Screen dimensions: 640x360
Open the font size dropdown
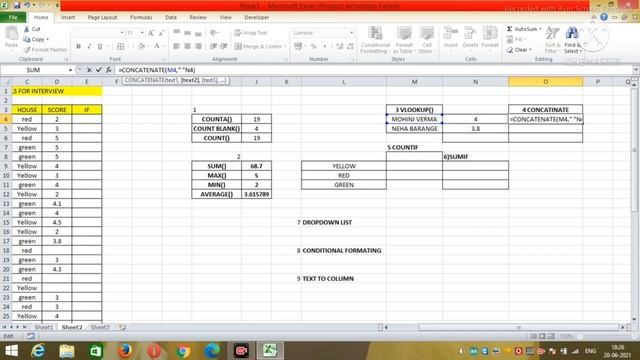142,33
